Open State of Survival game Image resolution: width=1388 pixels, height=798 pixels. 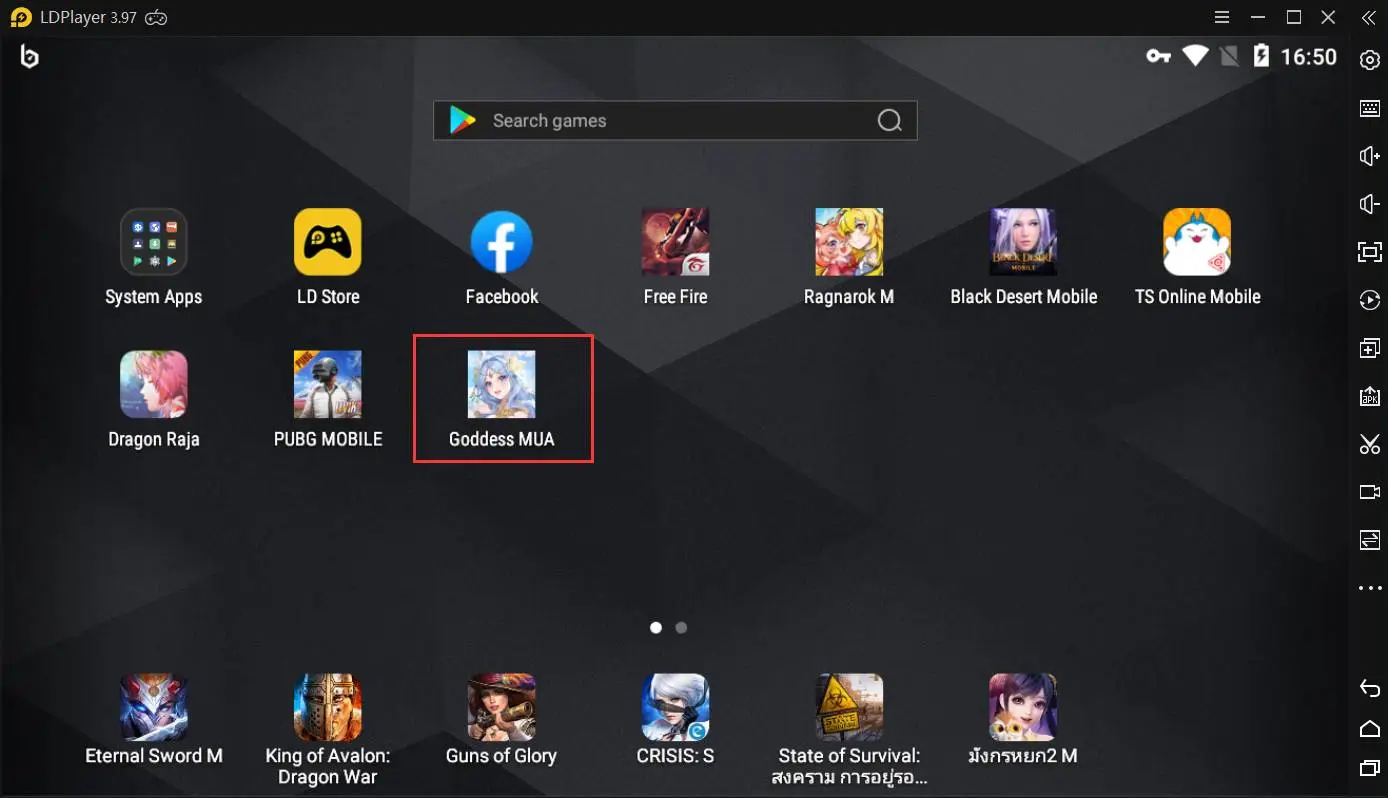[x=849, y=707]
